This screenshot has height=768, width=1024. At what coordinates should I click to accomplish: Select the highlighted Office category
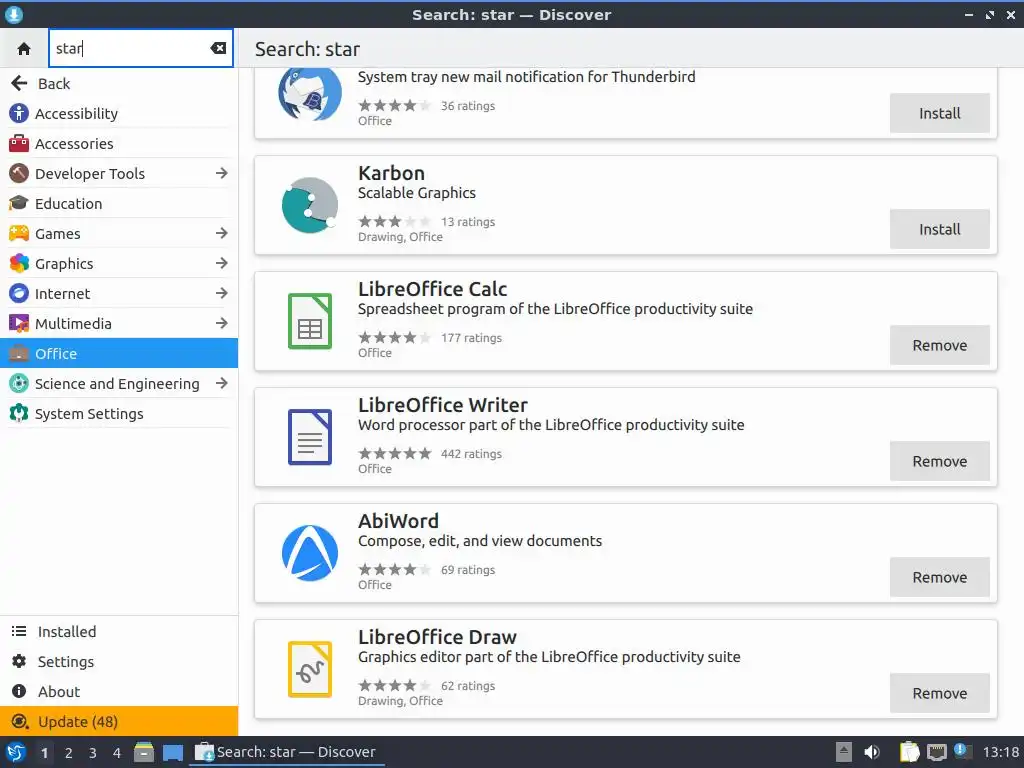[119, 353]
